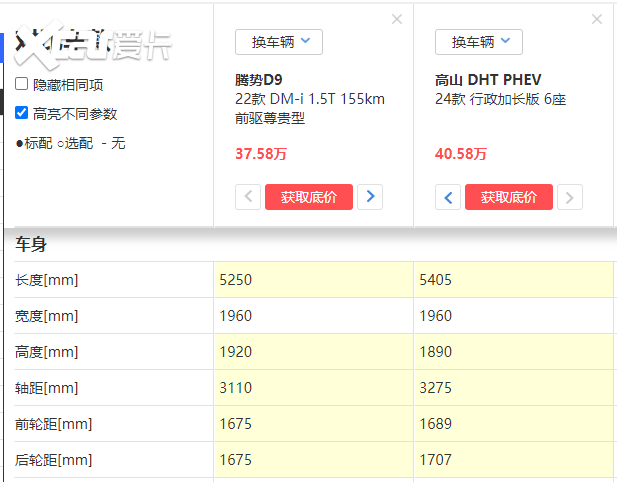This screenshot has height=482, width=617.
Task: Remove the 腾势D9 column with its X
Action: click(397, 19)
